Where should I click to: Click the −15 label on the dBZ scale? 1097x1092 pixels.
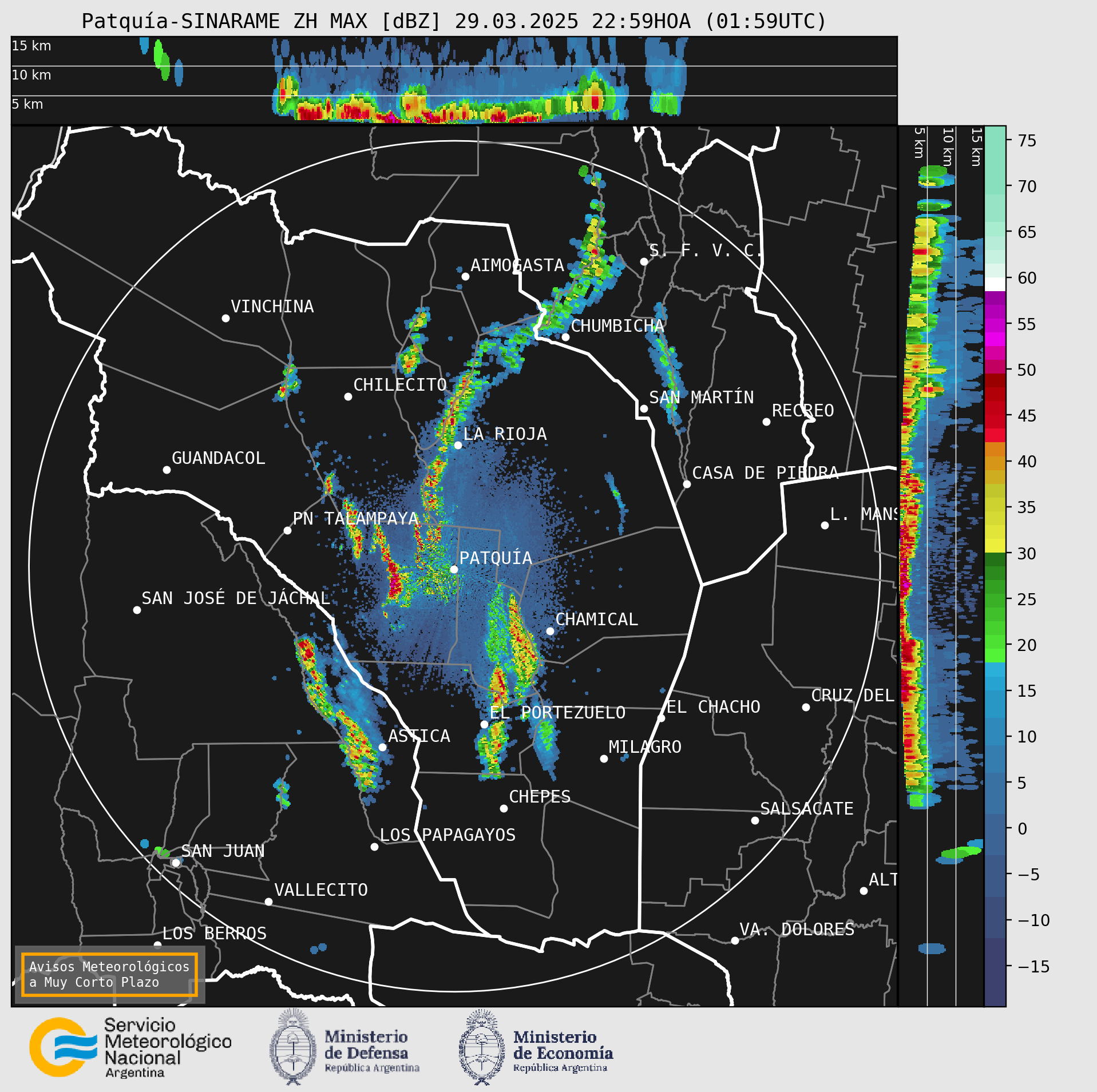[x=1033, y=967]
